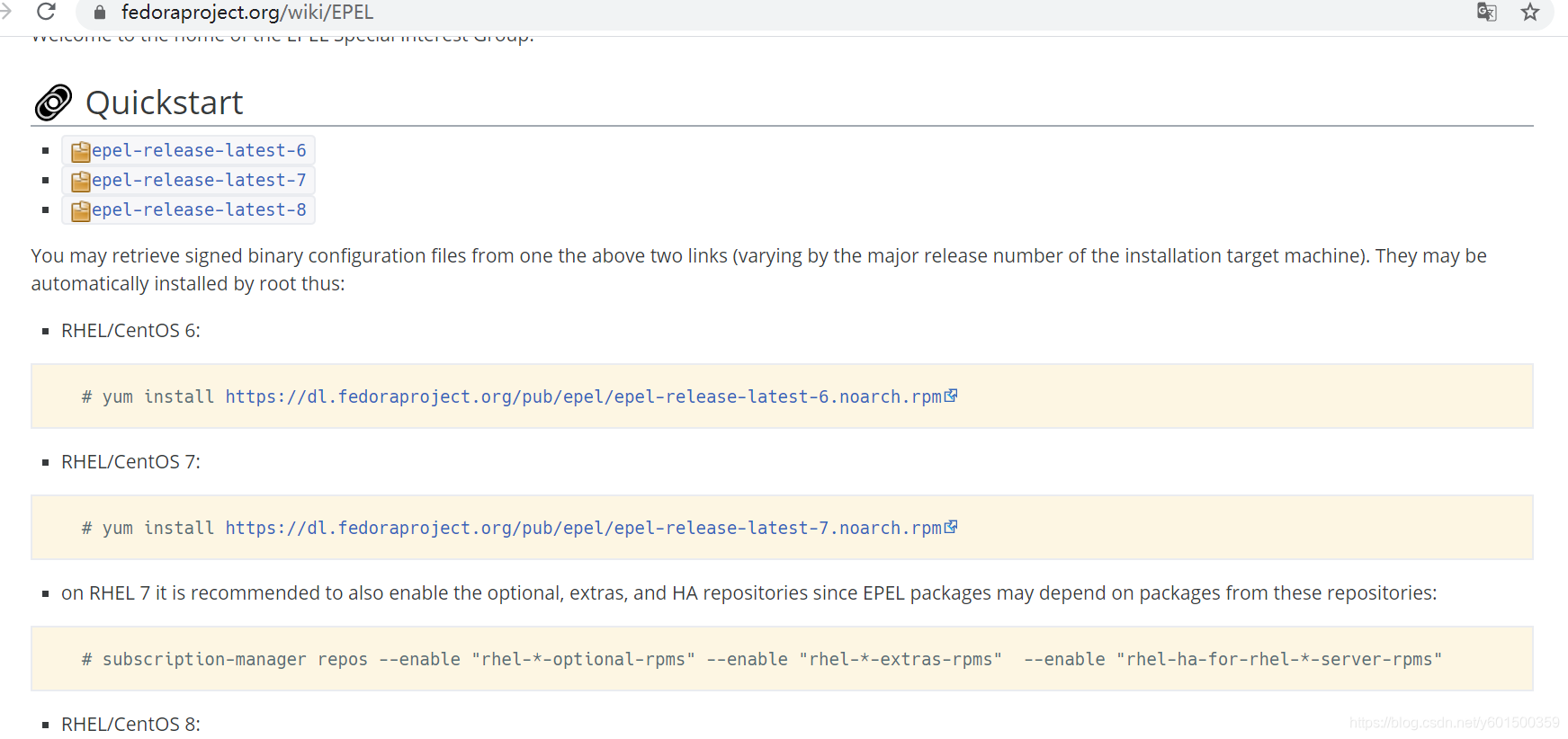Click the forward navigation arrow
Viewport: 1568px width, 739px height.
[x=5, y=12]
